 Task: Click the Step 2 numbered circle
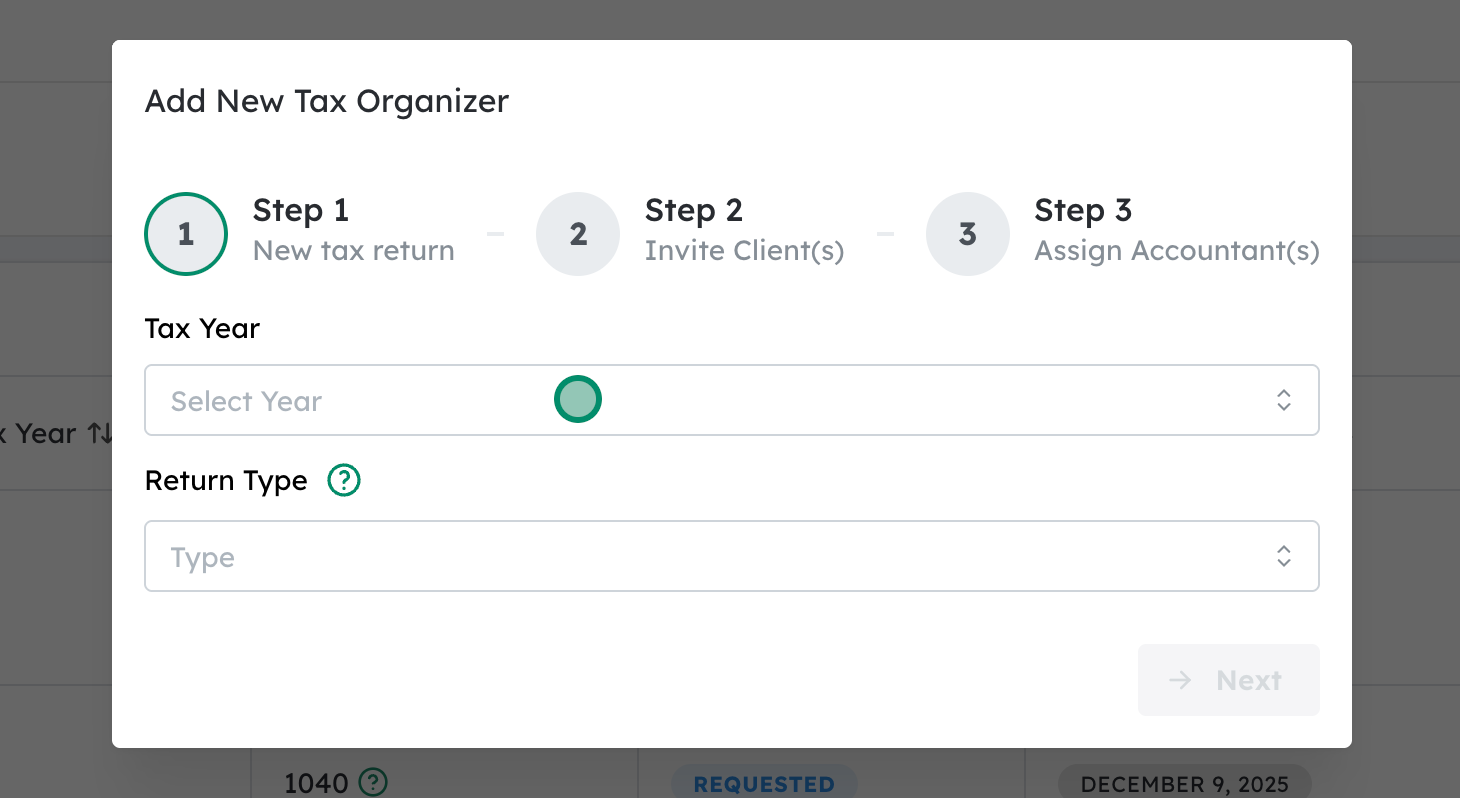coord(578,234)
